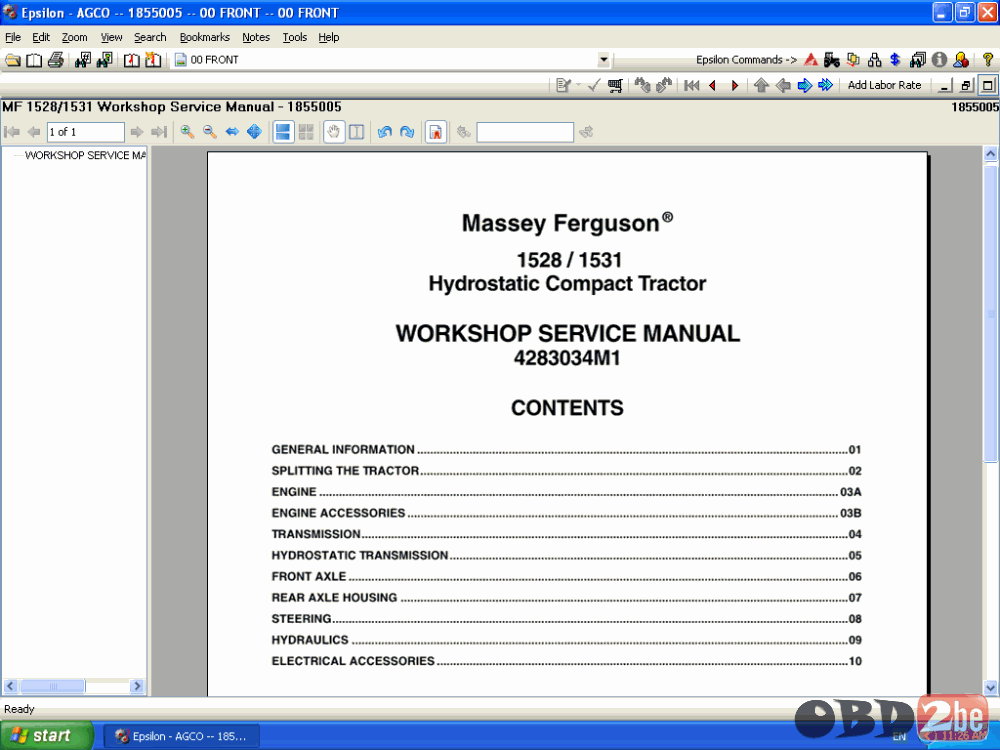This screenshot has width=1000, height=750.
Task: Open dropdown arrow next to notepad icon
Action: tap(578, 85)
